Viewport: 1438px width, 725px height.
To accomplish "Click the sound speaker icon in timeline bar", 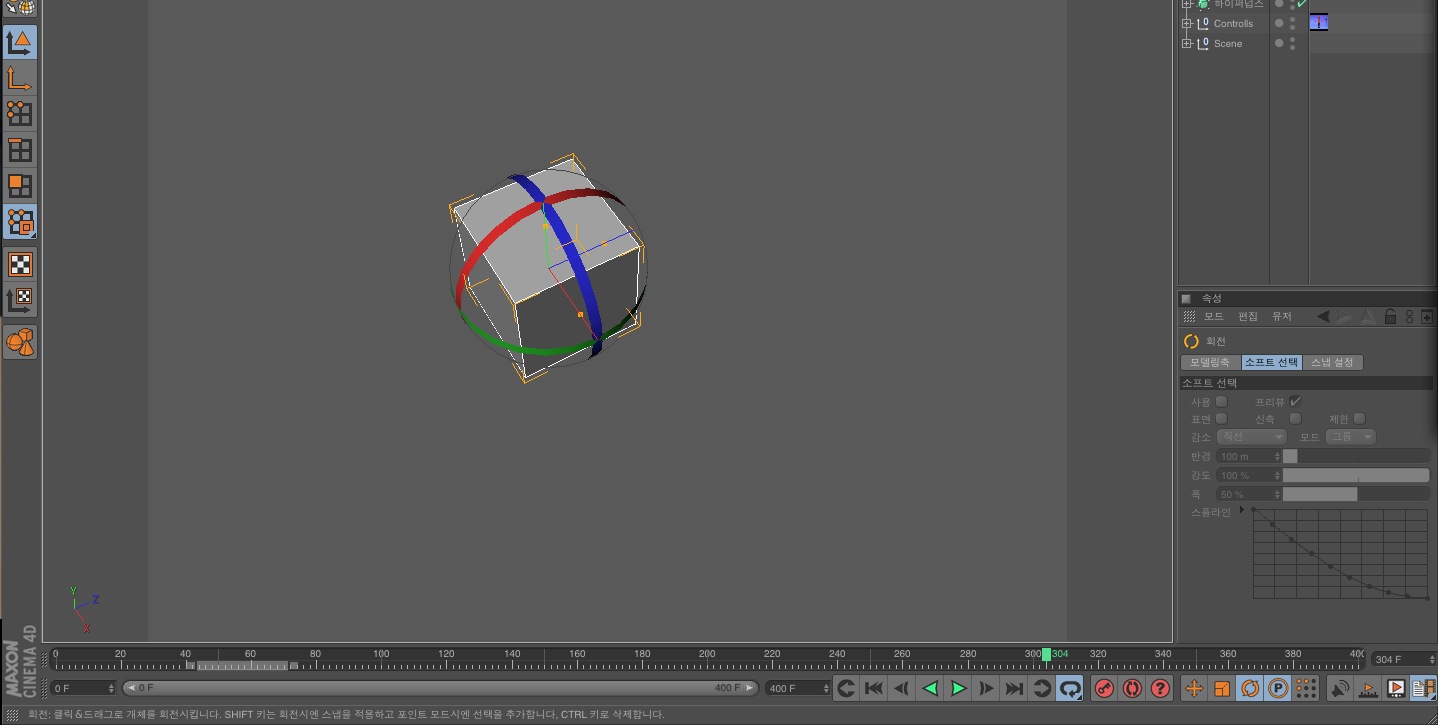I will click(1340, 688).
